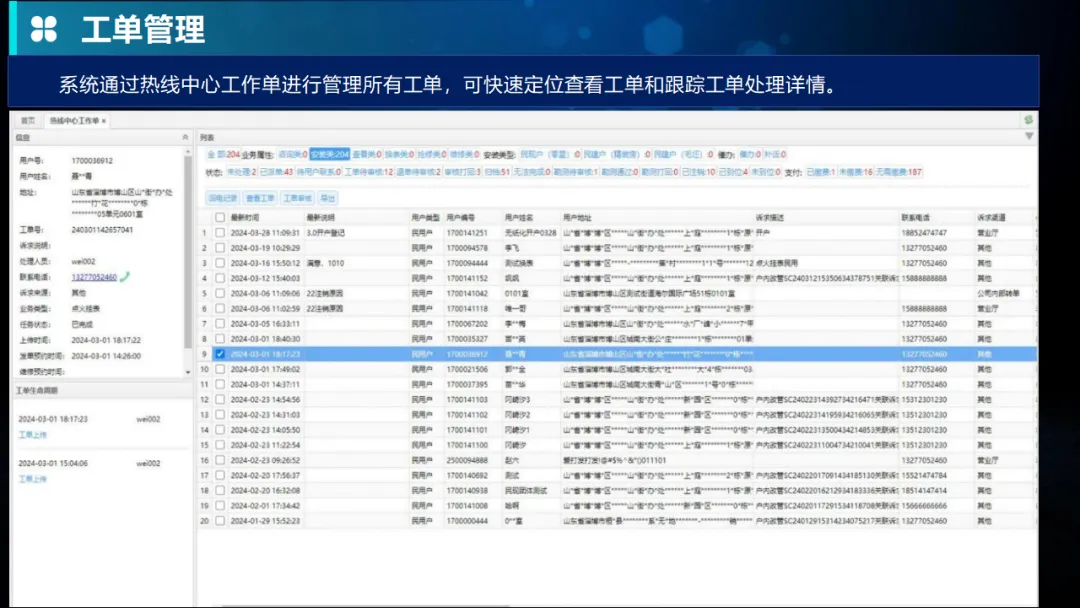Click the green phone call icon
This screenshot has width=1080, height=608.
[x=125, y=277]
